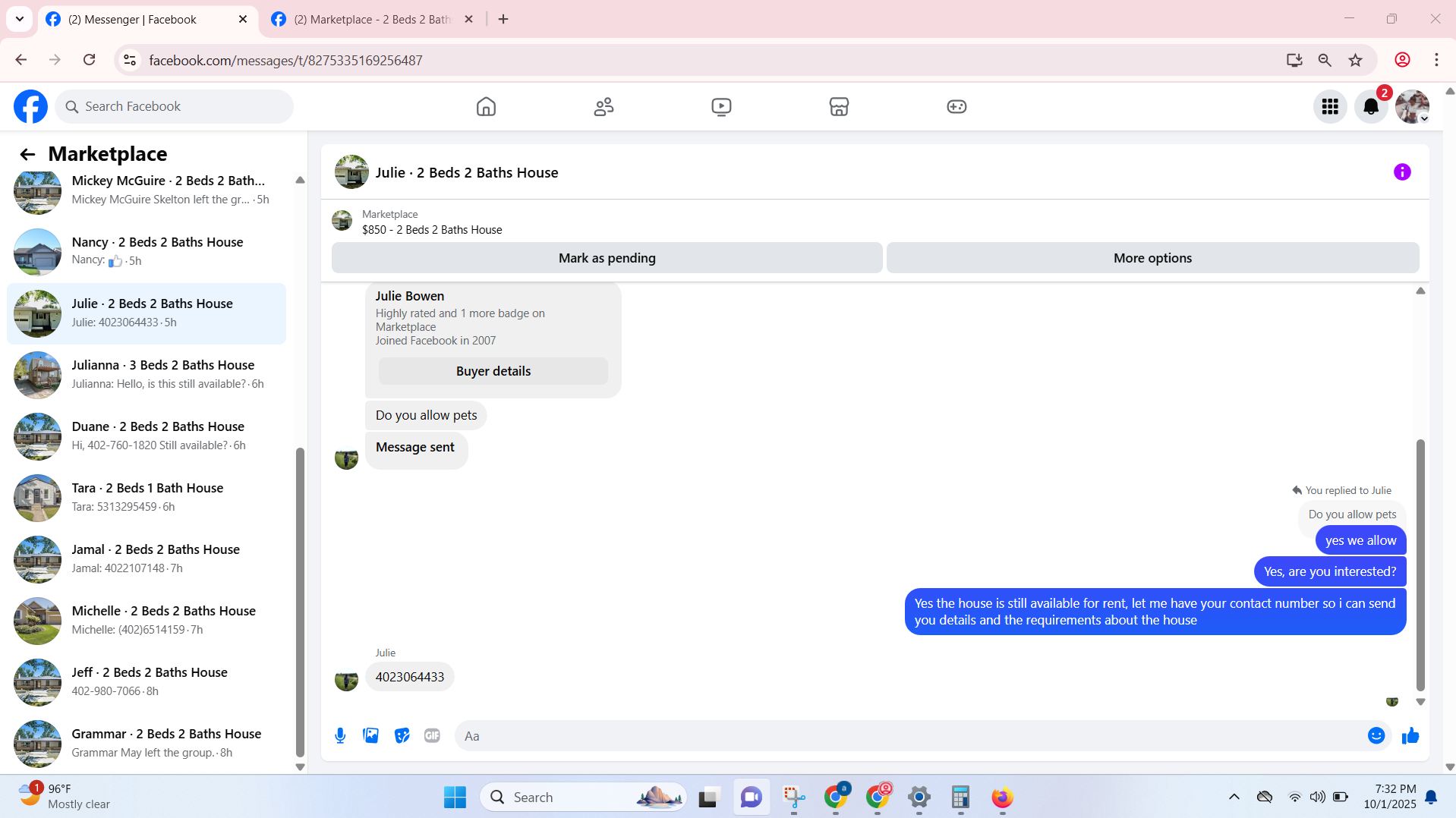Viewport: 1456px width, 818px height.
Task: Open Michelle 2 Beds 2 Baths House chat
Action: point(147,620)
